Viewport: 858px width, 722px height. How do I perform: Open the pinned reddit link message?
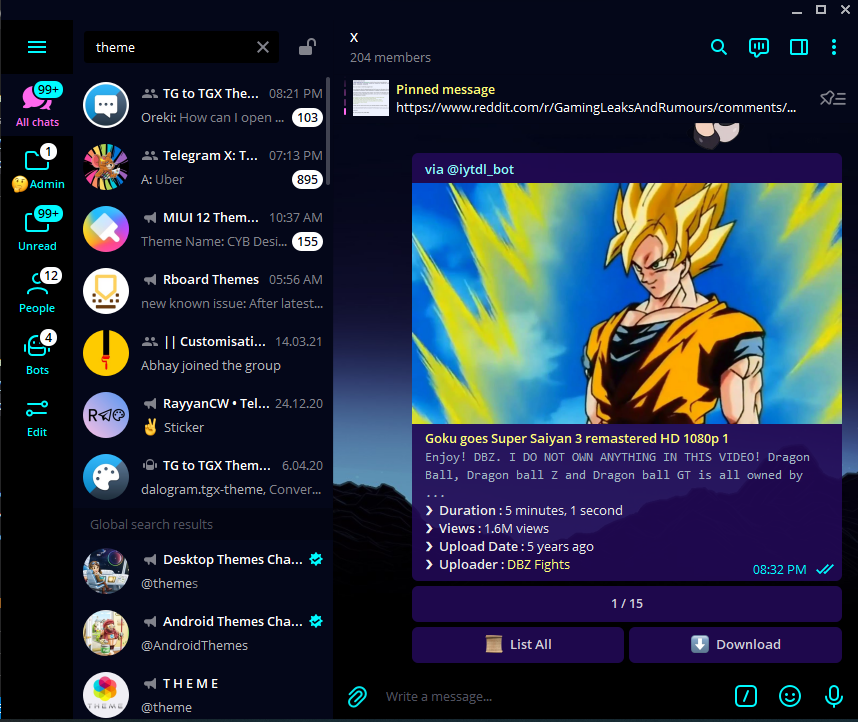pyautogui.click(x=596, y=107)
